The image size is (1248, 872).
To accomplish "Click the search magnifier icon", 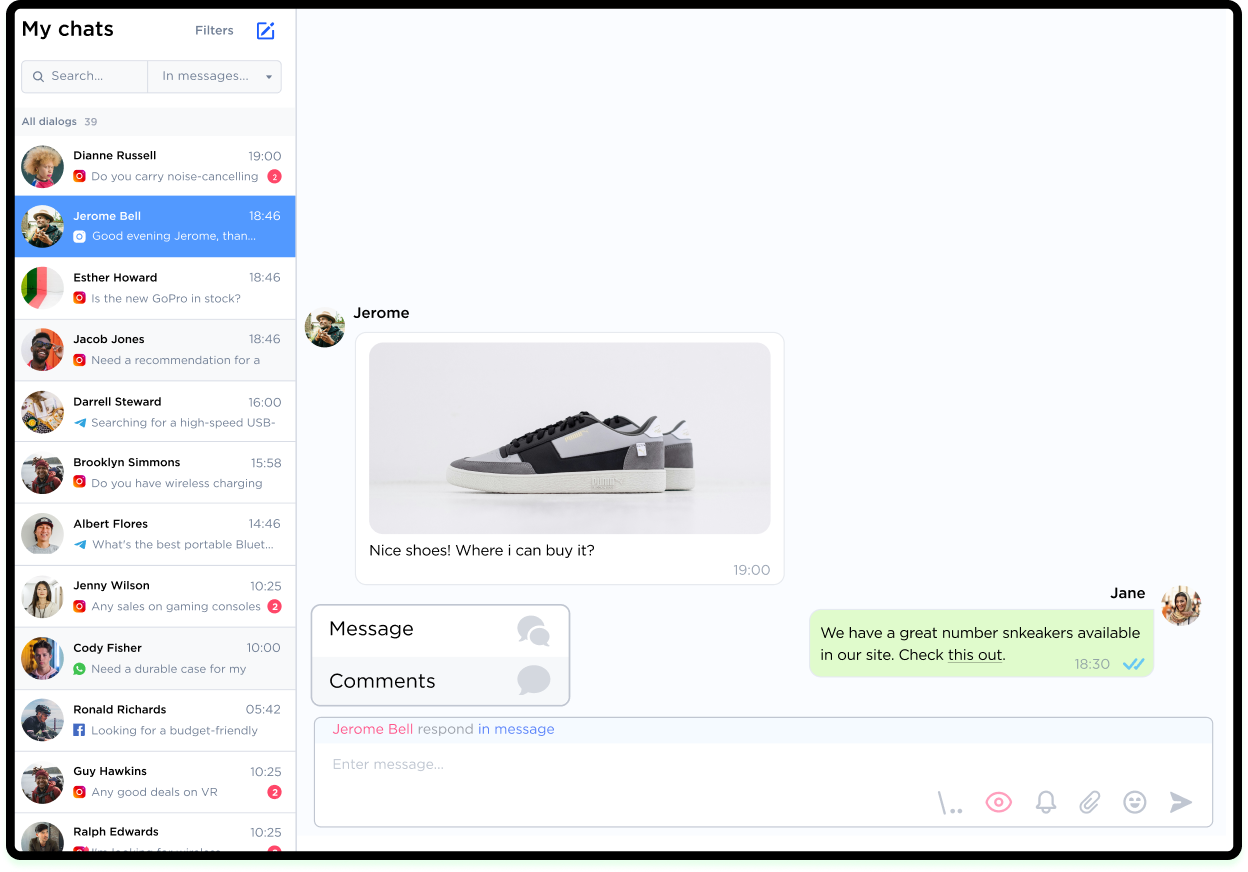I will pyautogui.click(x=39, y=76).
